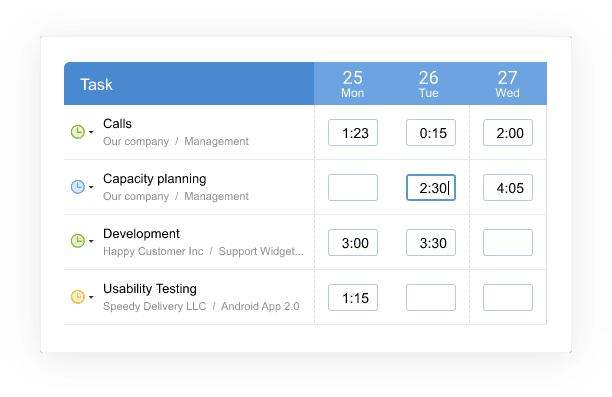Viewport: 612px width, 397px height.
Task: Click the green clock icon for Calls
Action: click(78, 132)
